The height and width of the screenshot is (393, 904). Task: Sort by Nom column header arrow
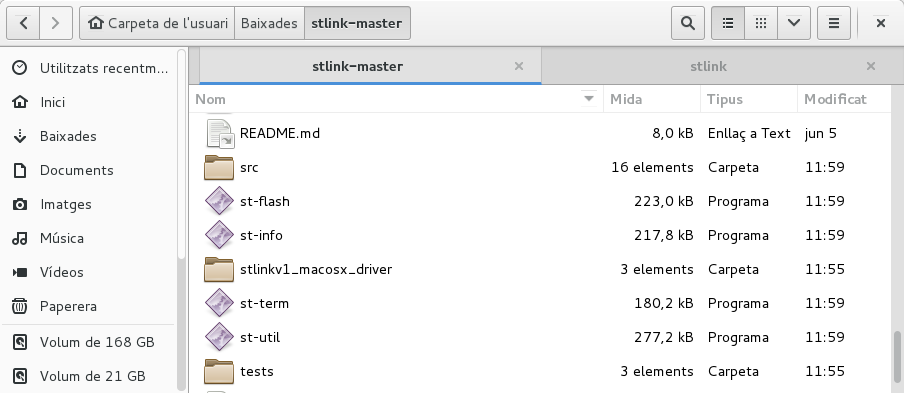coord(589,99)
